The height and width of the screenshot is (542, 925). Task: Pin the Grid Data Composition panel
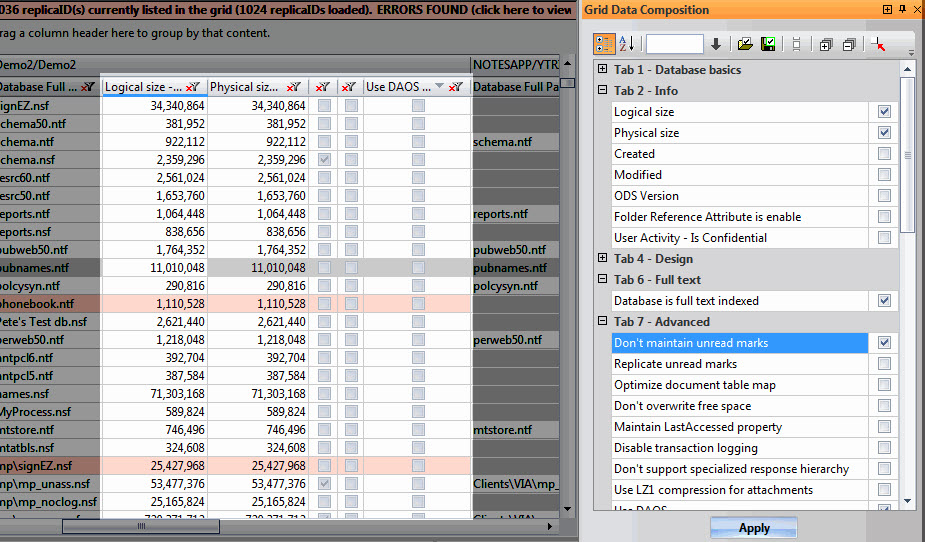click(902, 10)
